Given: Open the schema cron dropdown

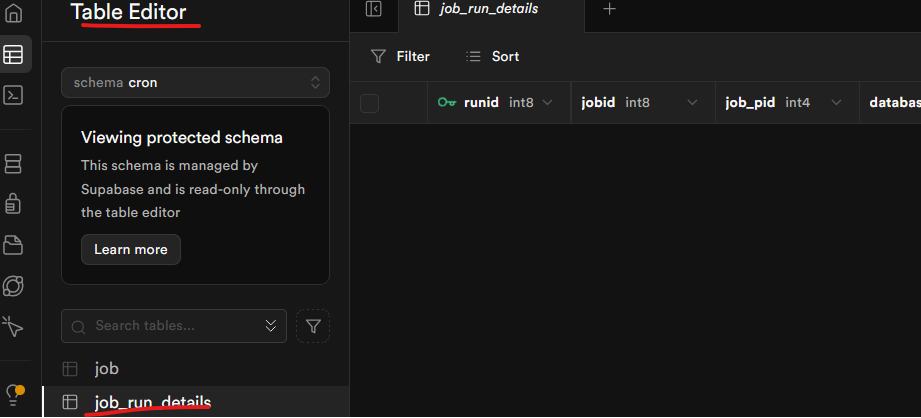Looking at the screenshot, I should click(x=195, y=82).
